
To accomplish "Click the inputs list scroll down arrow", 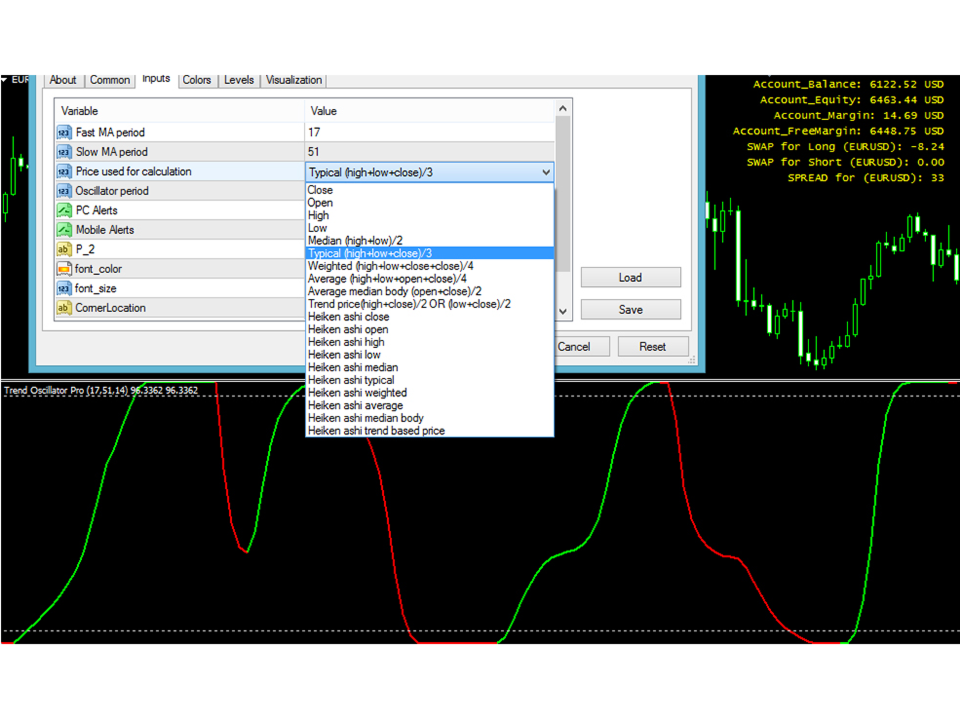I will [563, 312].
